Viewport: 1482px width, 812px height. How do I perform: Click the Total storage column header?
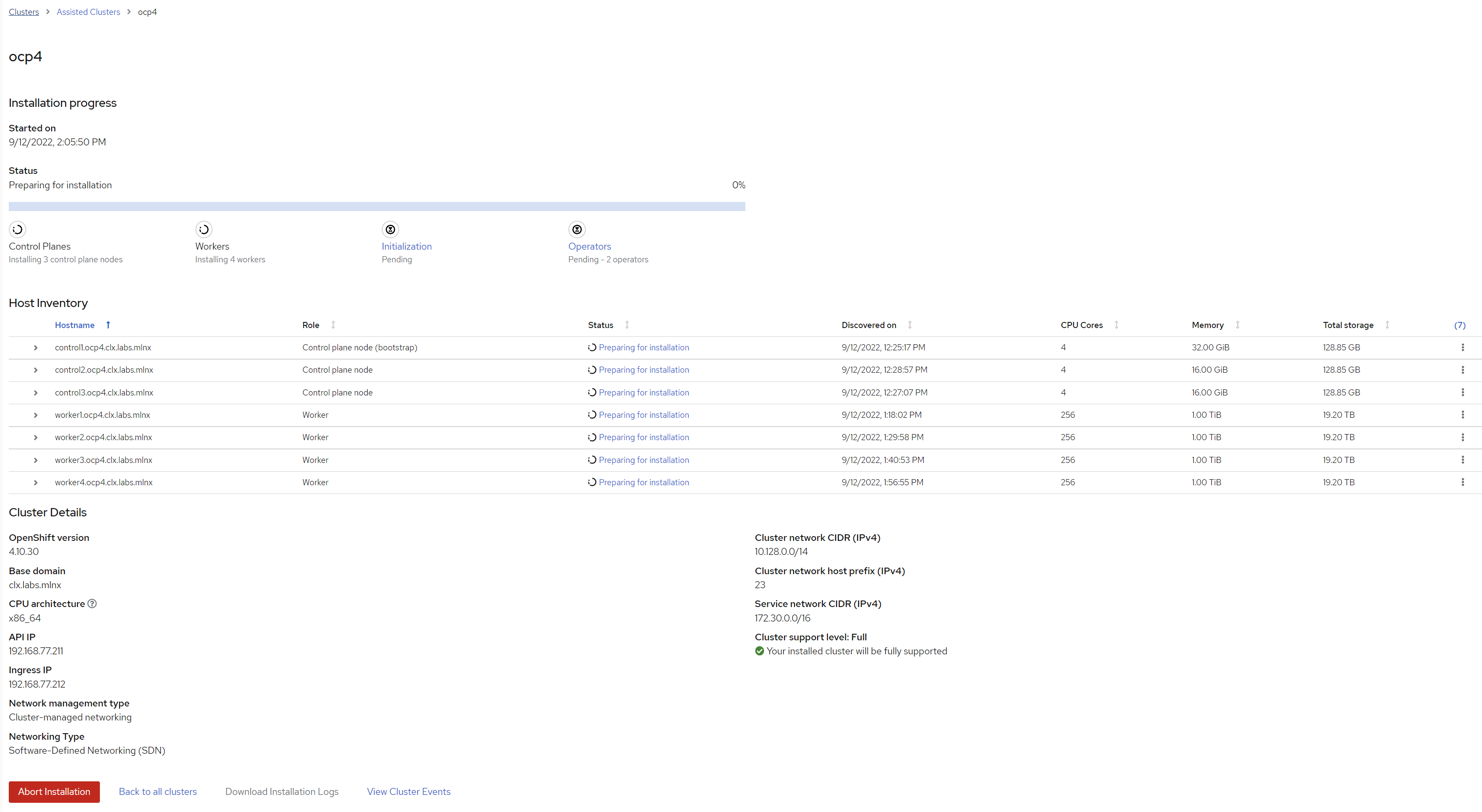[x=1348, y=325]
